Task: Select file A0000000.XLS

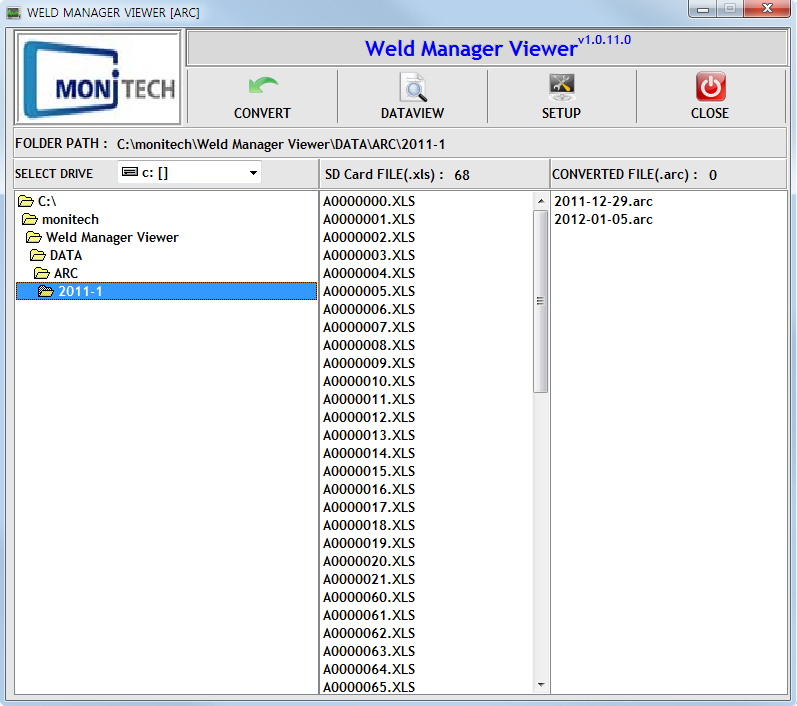Action: 369,201
